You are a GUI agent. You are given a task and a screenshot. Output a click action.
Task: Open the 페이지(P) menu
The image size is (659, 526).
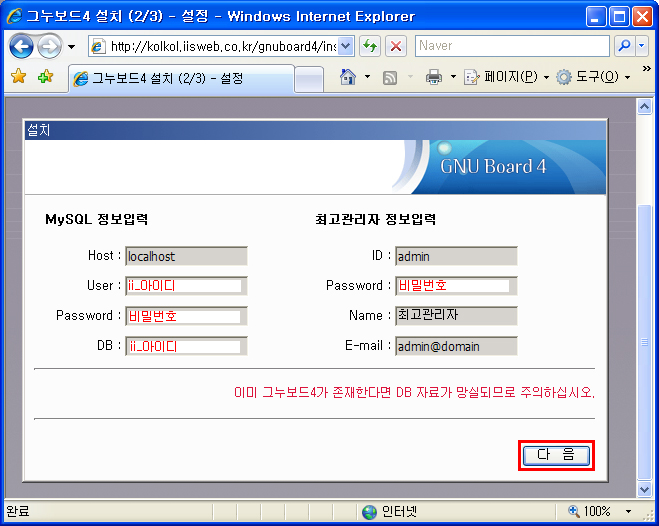(x=506, y=77)
